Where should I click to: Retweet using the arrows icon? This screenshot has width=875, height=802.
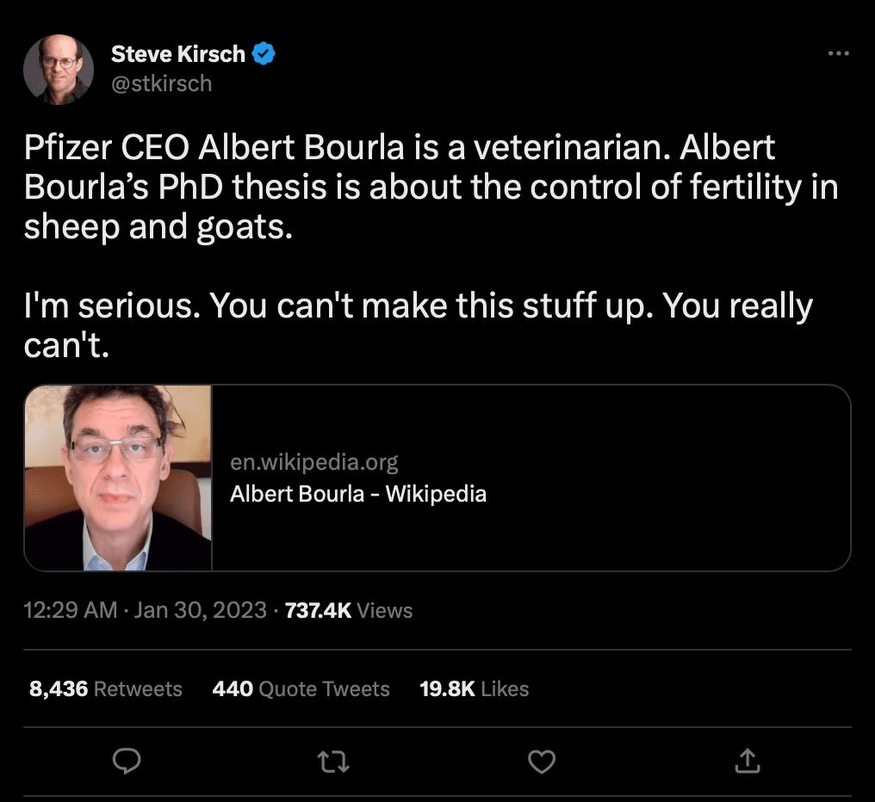click(x=332, y=762)
